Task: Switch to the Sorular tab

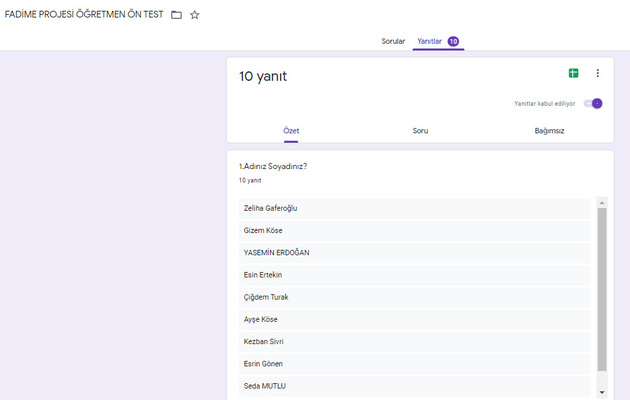Action: pos(393,41)
